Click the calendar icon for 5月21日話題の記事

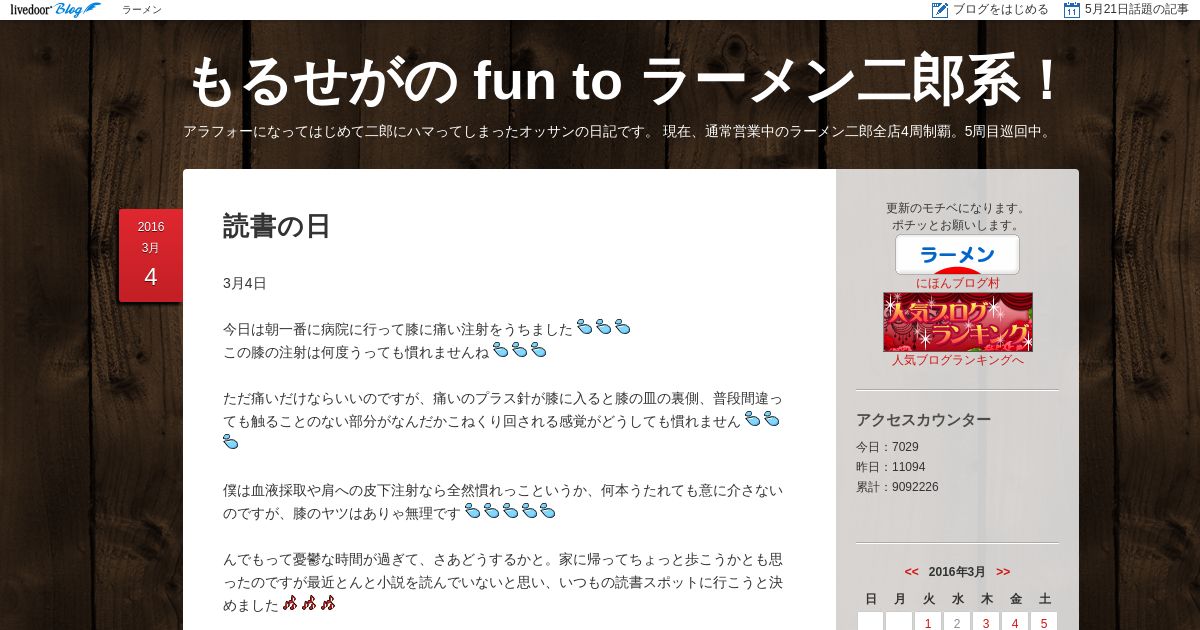coord(1072,10)
